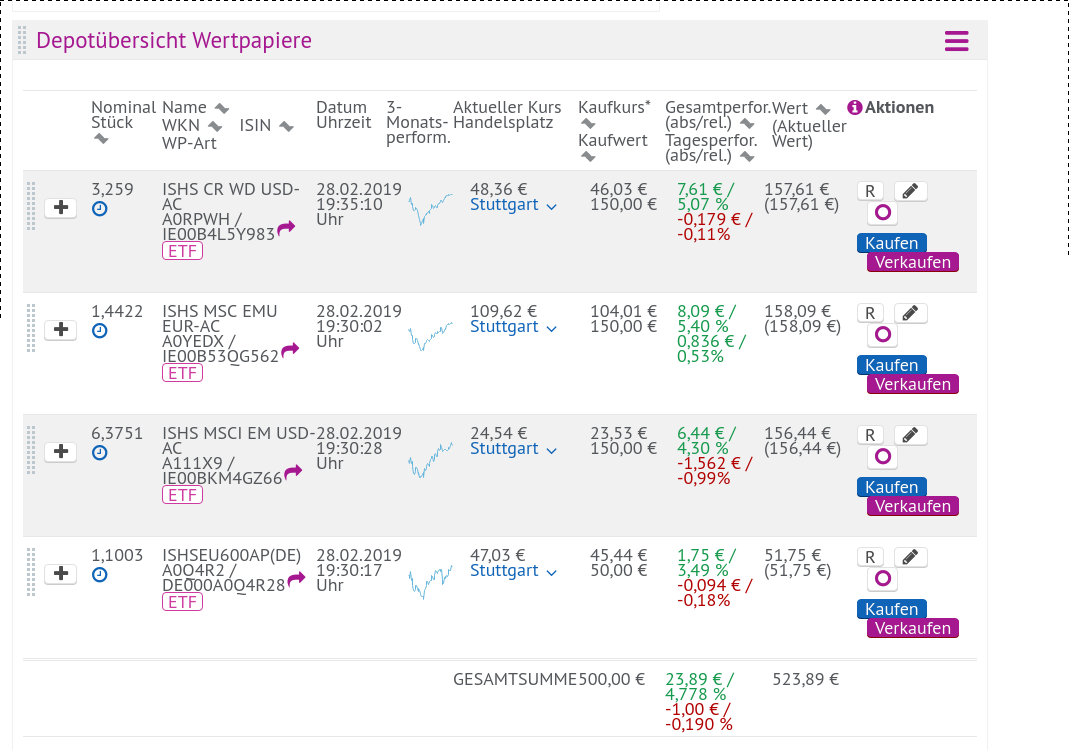Image resolution: width=1069 pixels, height=750 pixels.
Task: Click the purple circle icon in ISHS MSCI EM row
Action: (x=883, y=456)
